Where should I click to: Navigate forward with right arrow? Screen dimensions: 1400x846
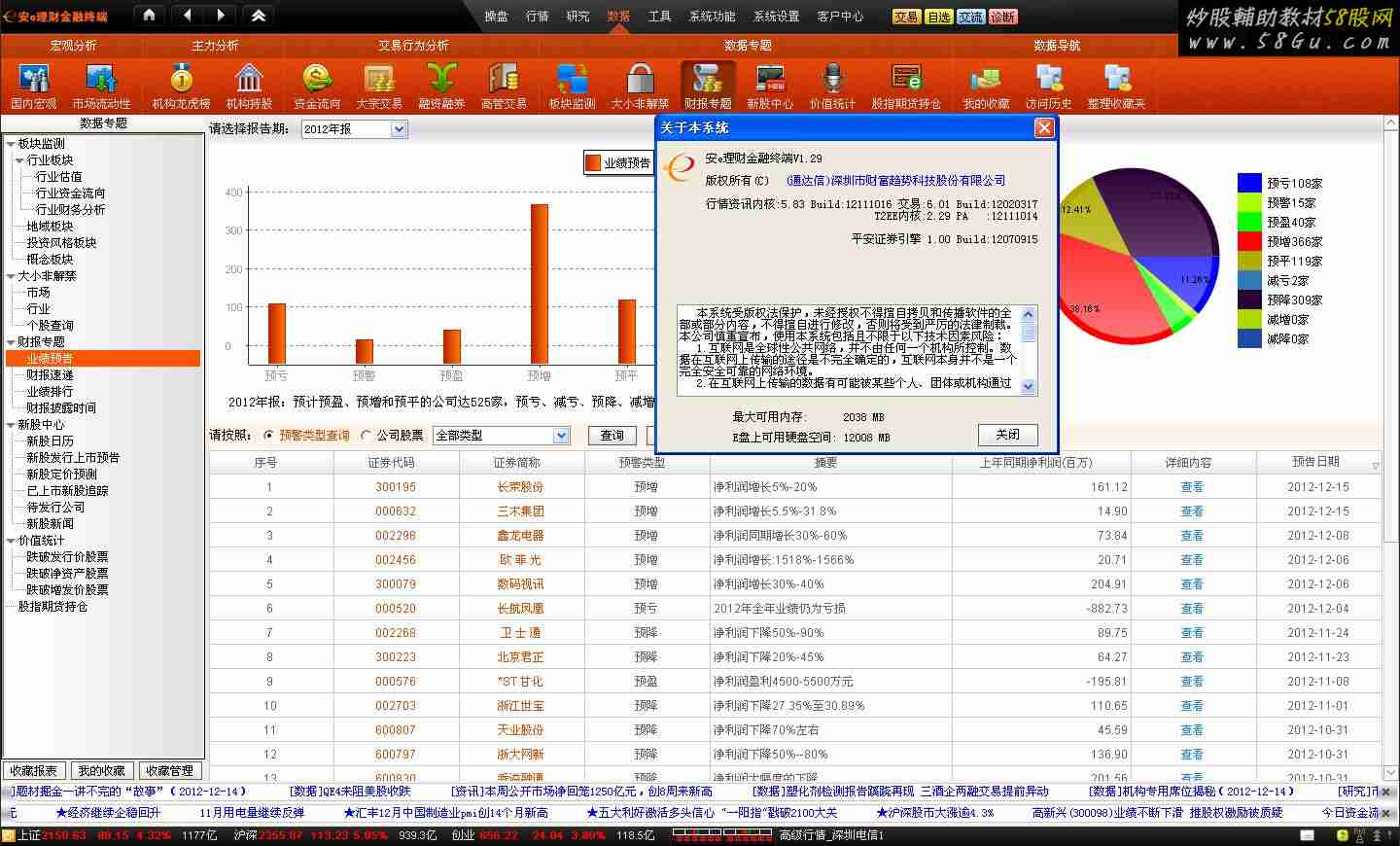[221, 15]
